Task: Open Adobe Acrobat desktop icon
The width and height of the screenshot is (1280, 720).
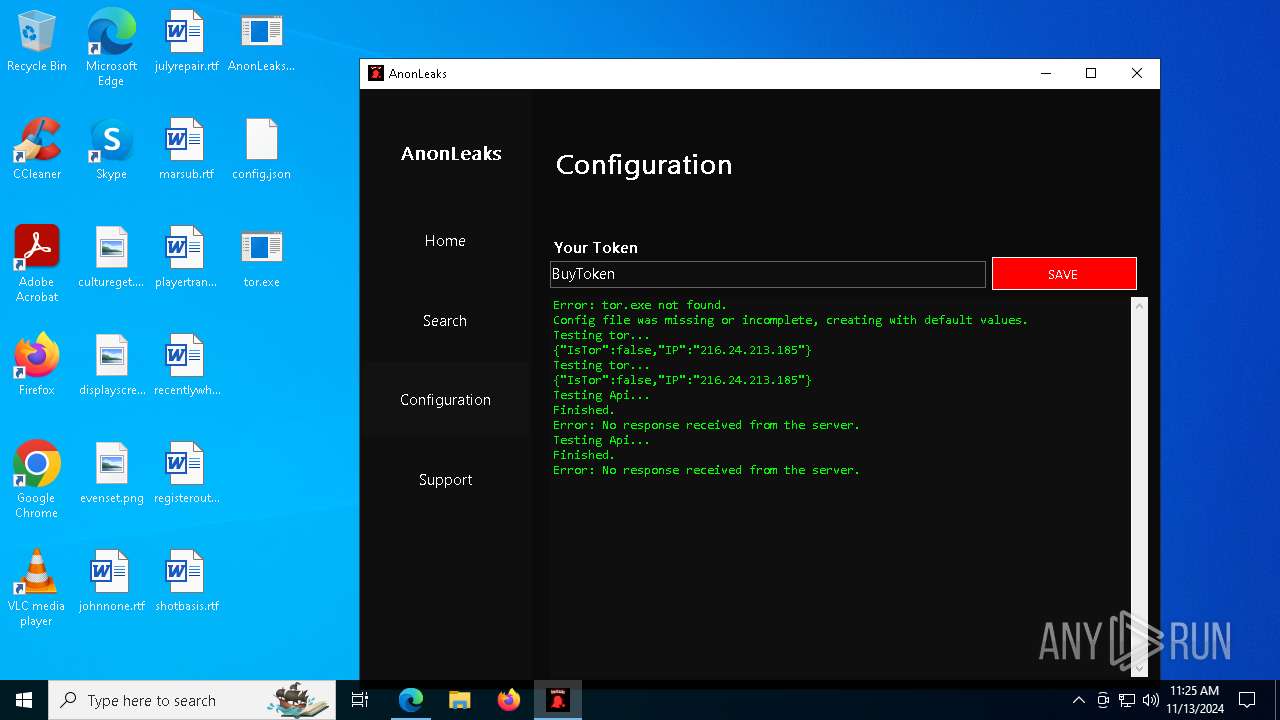Action: [x=37, y=263]
